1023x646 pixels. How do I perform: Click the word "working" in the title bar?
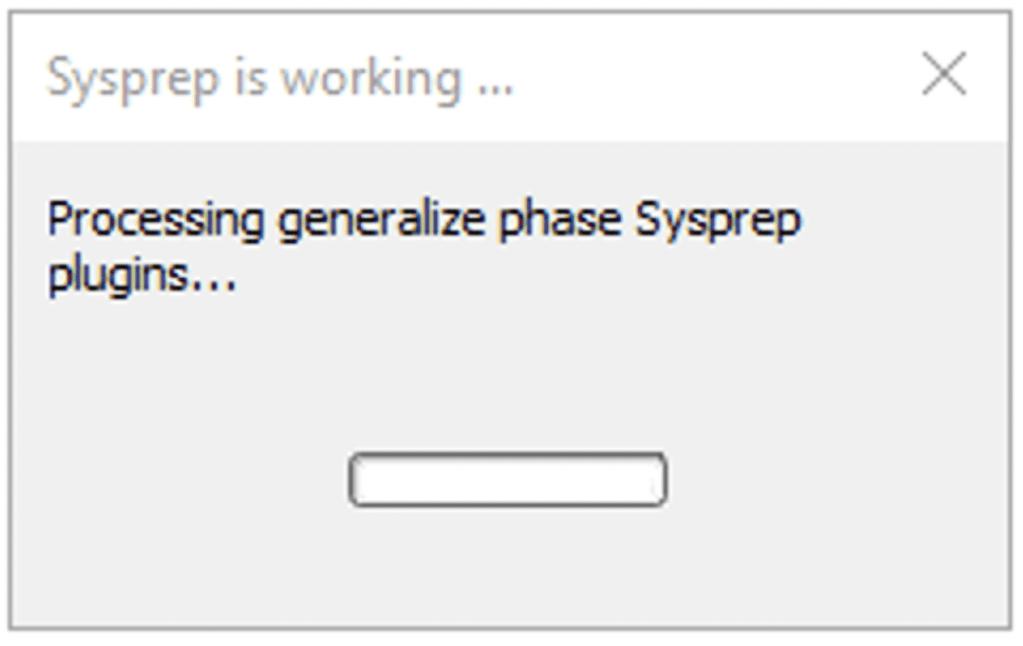pyautogui.click(x=370, y=78)
